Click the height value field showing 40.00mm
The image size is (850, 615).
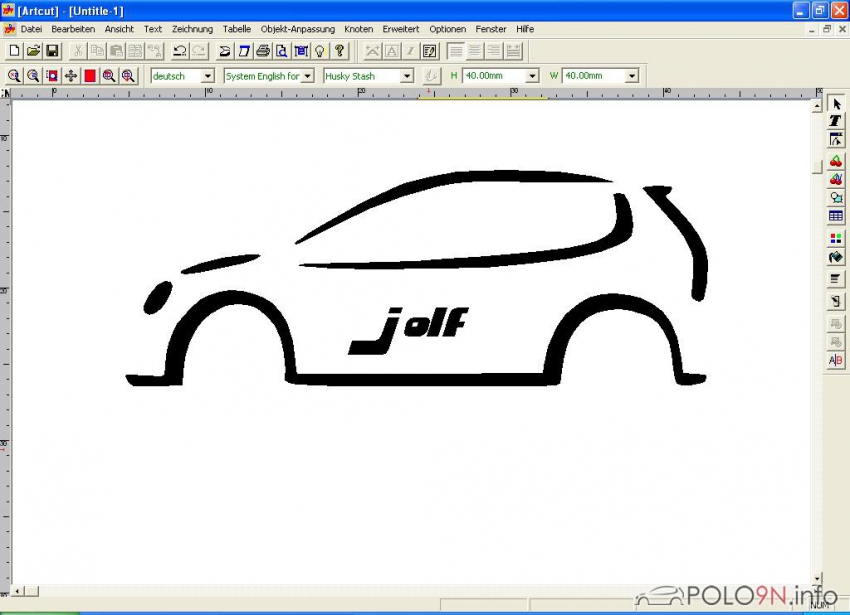[494, 76]
